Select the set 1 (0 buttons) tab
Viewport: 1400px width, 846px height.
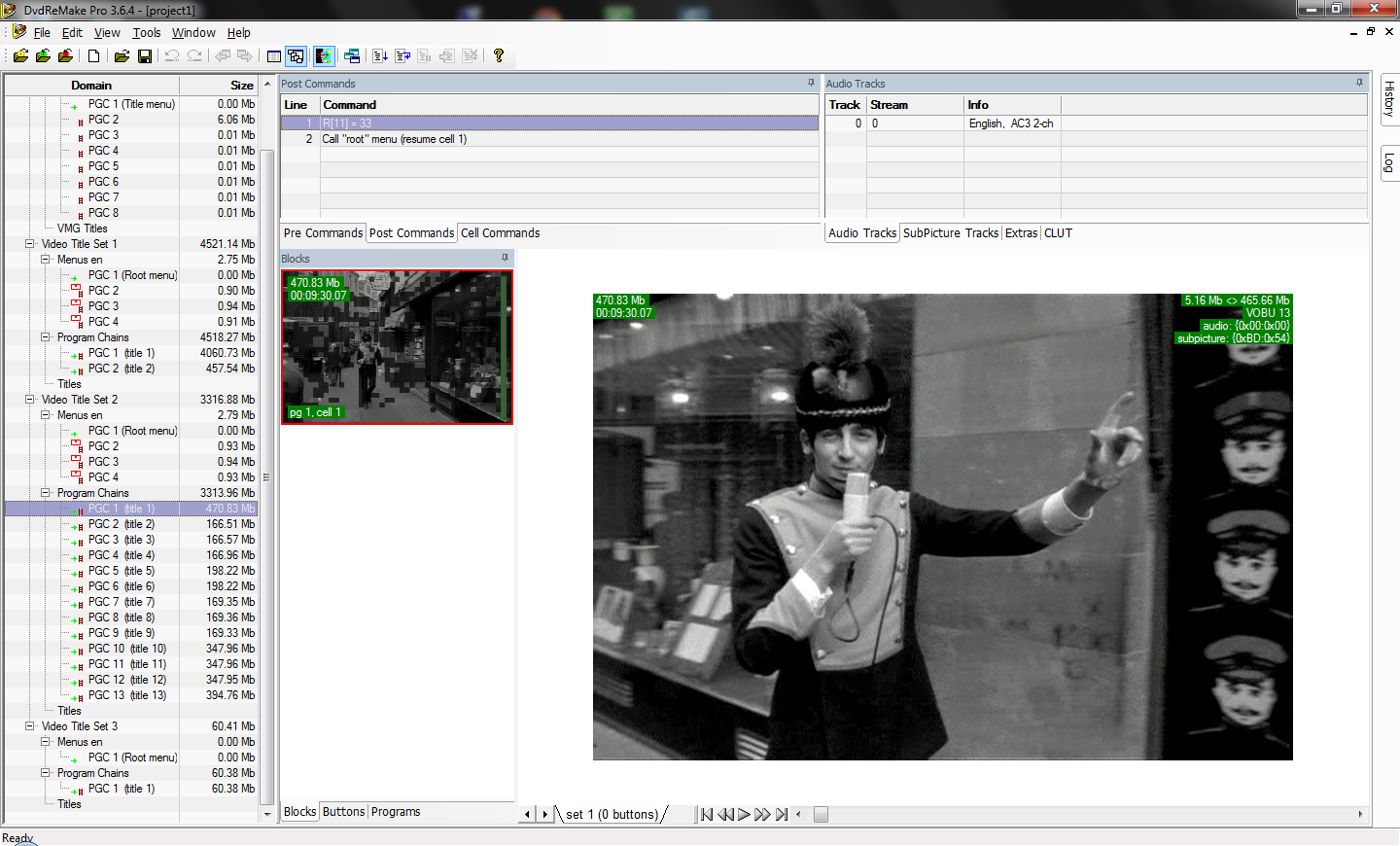pos(612,815)
